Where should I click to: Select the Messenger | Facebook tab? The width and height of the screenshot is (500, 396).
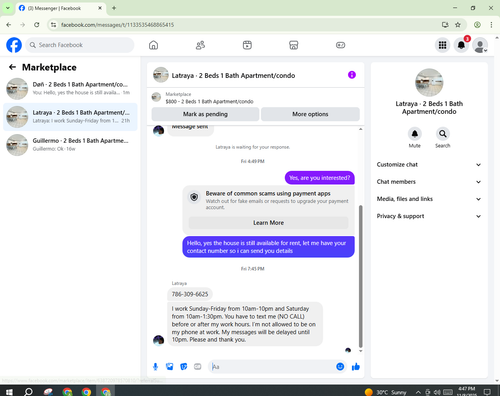pos(60,8)
